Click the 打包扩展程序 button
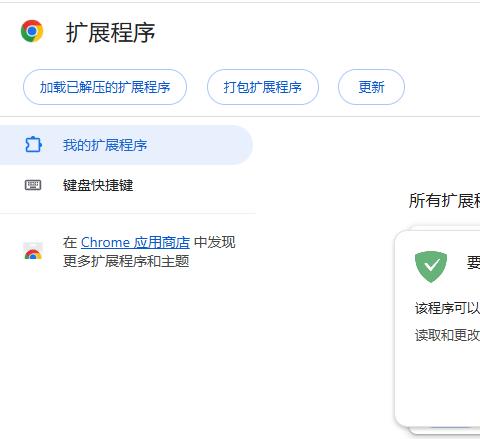Screen dimensions: 480x439 (263, 87)
